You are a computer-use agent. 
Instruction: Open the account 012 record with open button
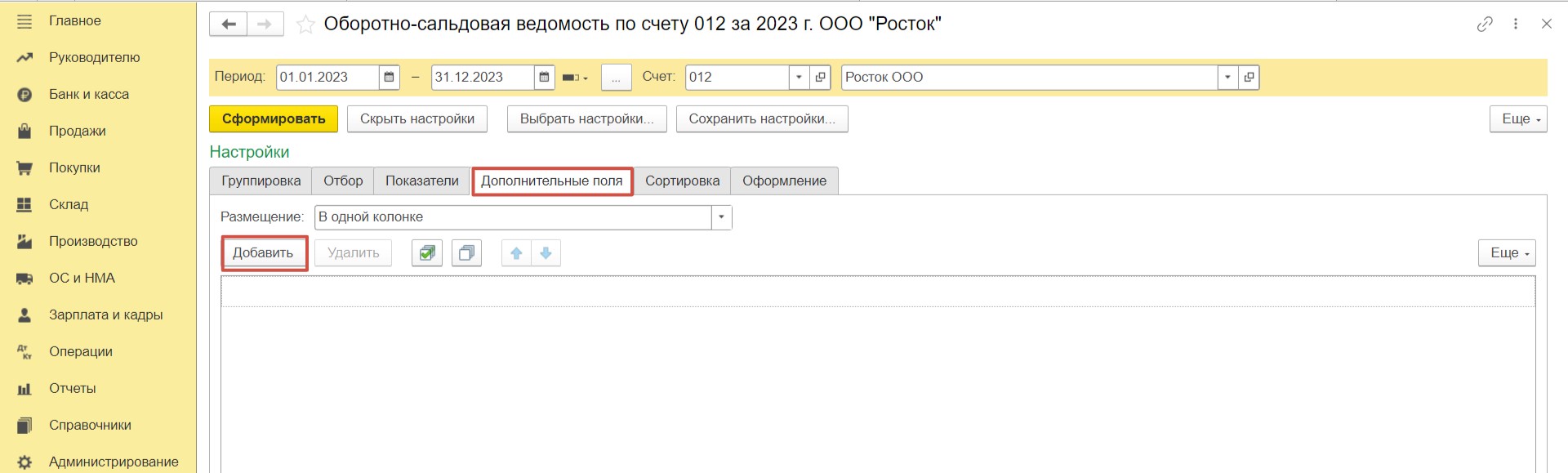820,78
